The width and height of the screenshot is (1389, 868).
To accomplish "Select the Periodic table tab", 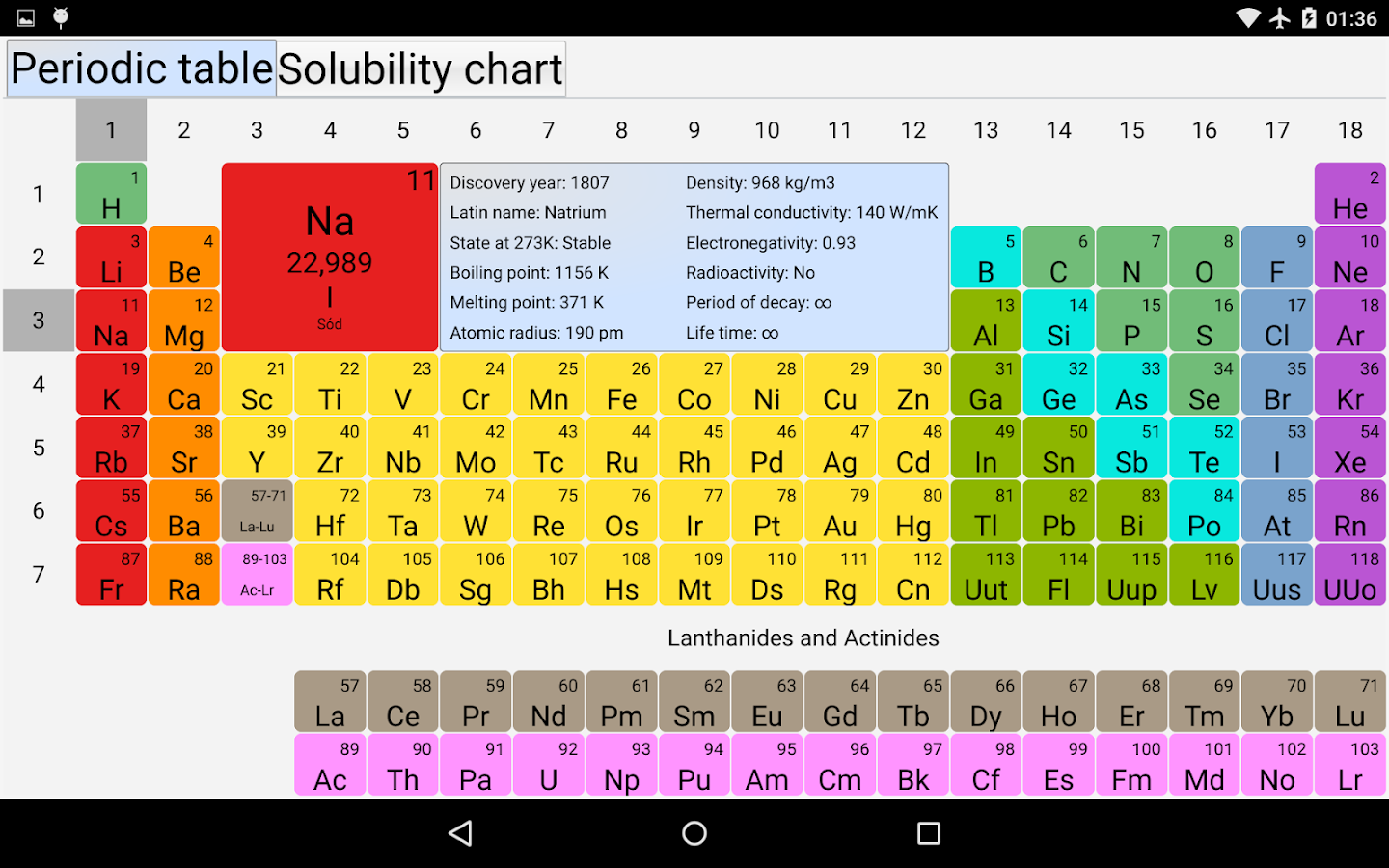I will tap(140, 68).
